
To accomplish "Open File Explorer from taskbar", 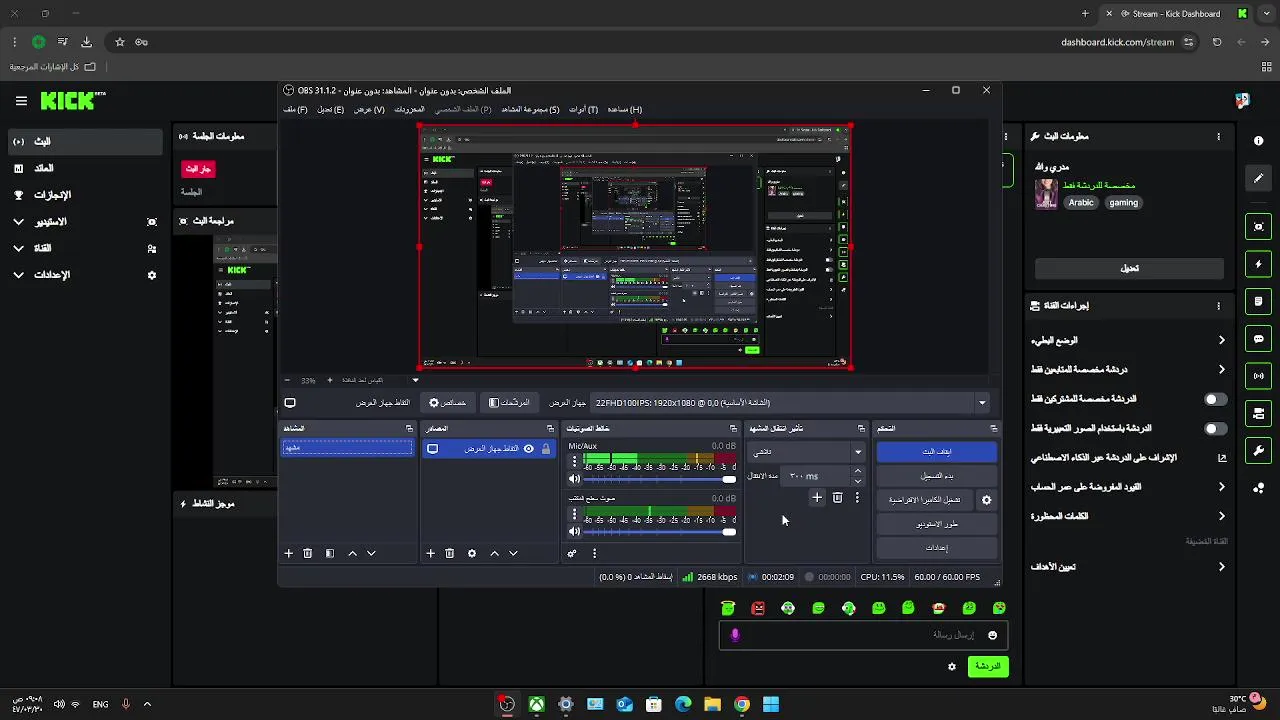I will point(712,704).
